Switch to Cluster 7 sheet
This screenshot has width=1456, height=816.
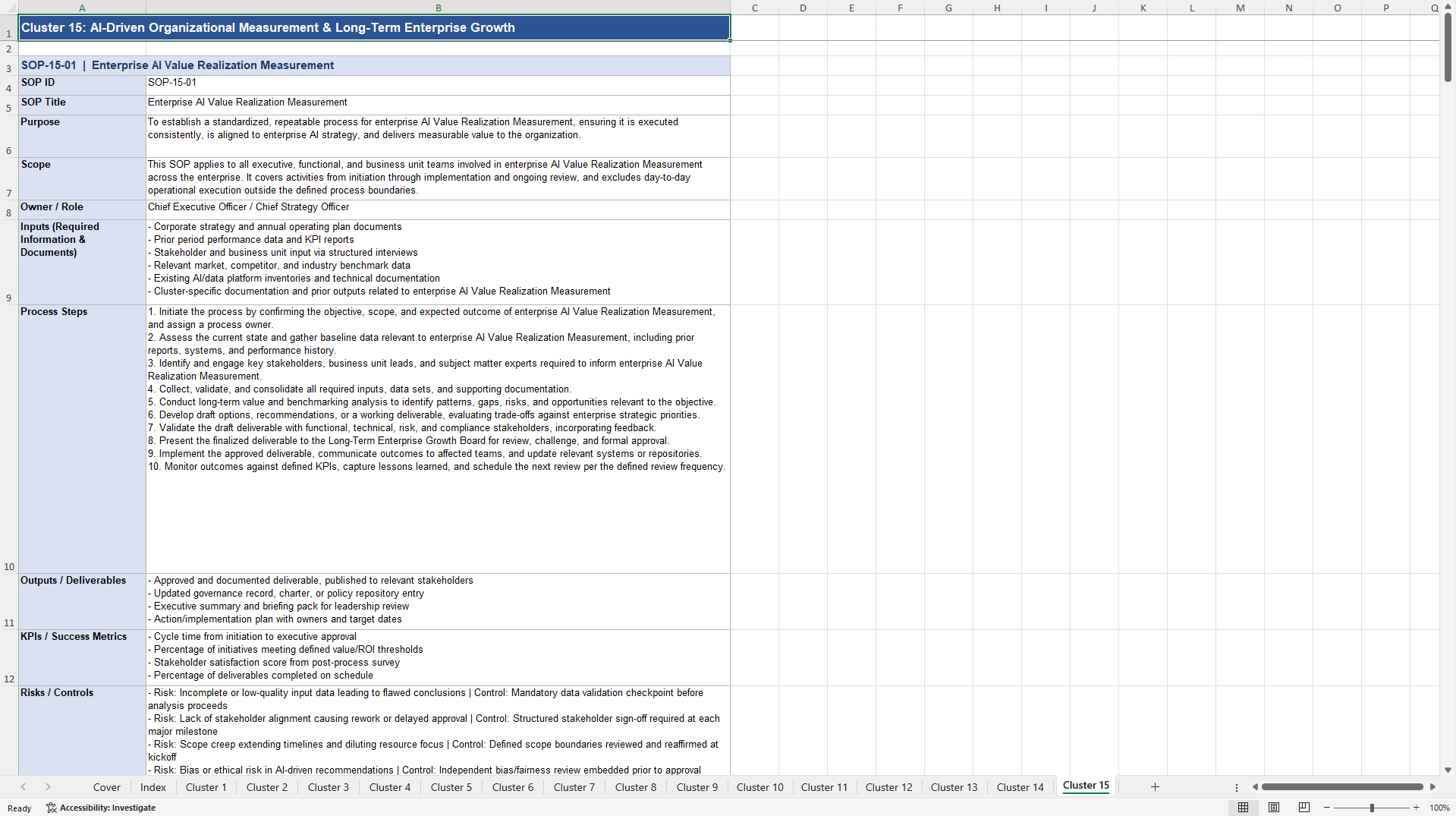574,787
